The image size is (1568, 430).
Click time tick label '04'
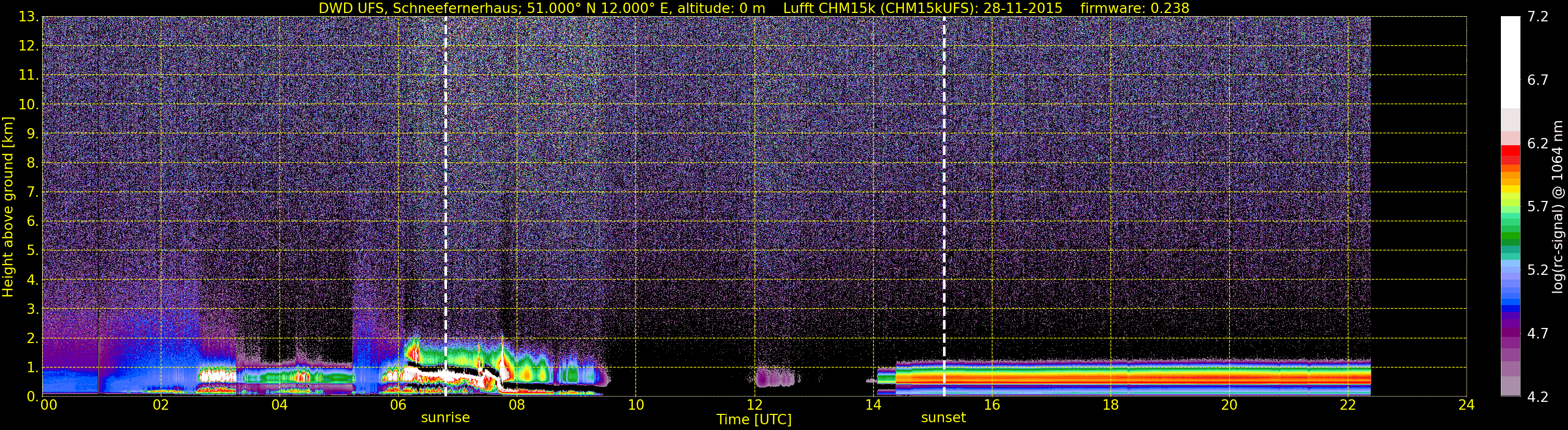[279, 405]
